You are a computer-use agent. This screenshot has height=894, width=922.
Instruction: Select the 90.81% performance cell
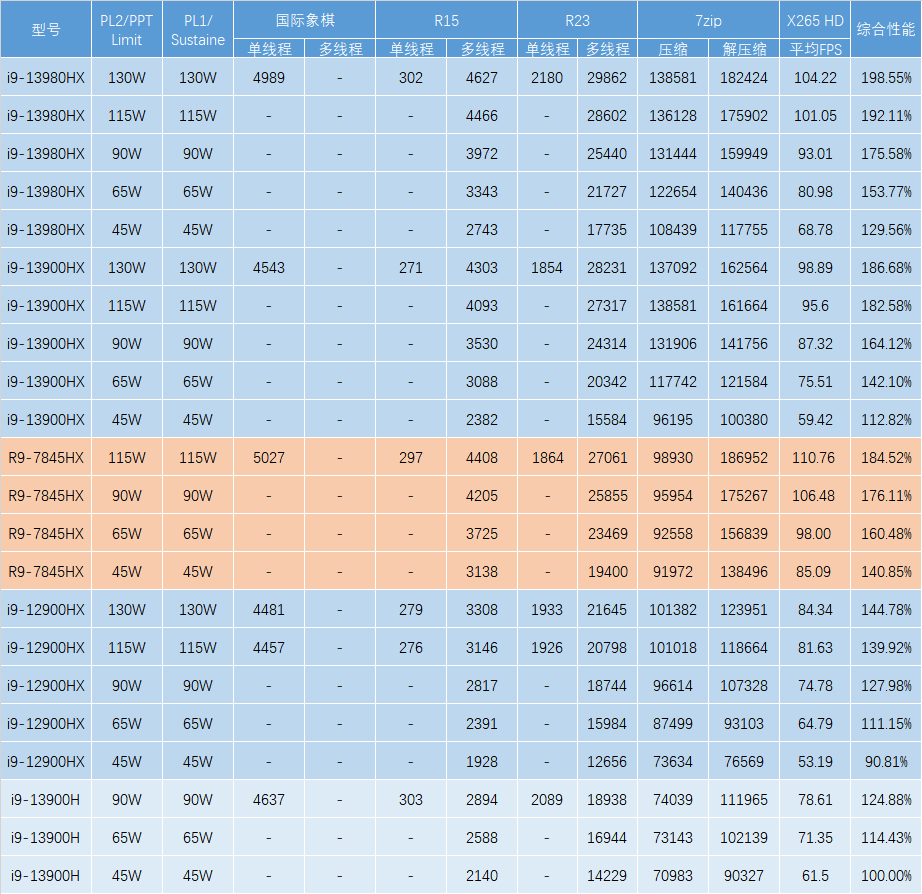pos(886,761)
